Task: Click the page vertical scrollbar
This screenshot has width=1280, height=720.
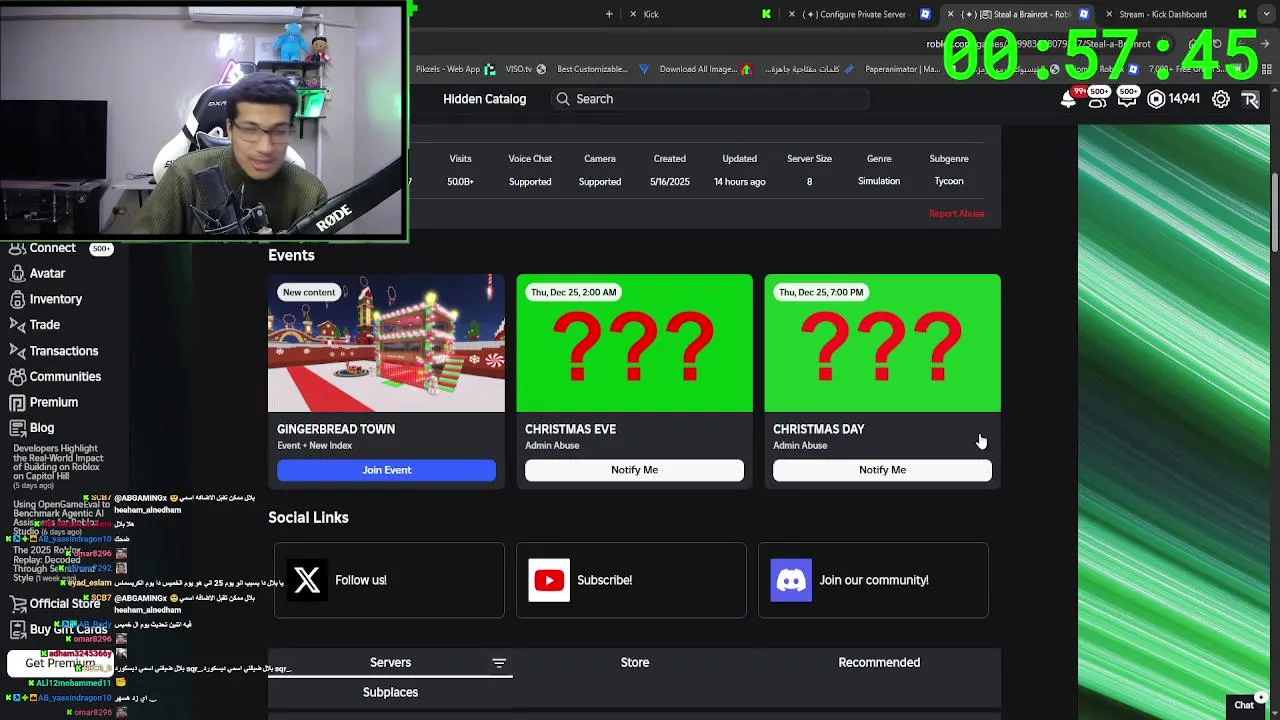Action: pos(1274,212)
